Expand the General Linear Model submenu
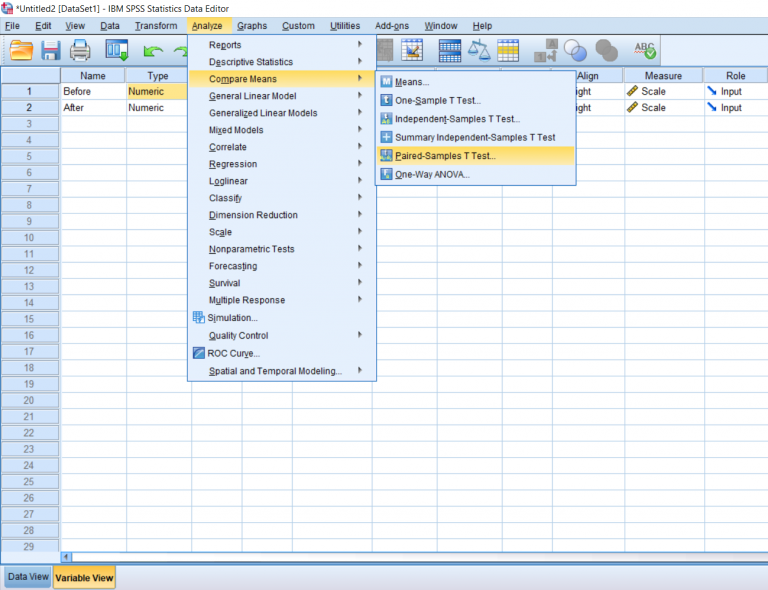Image resolution: width=768 pixels, height=590 pixels. click(282, 96)
